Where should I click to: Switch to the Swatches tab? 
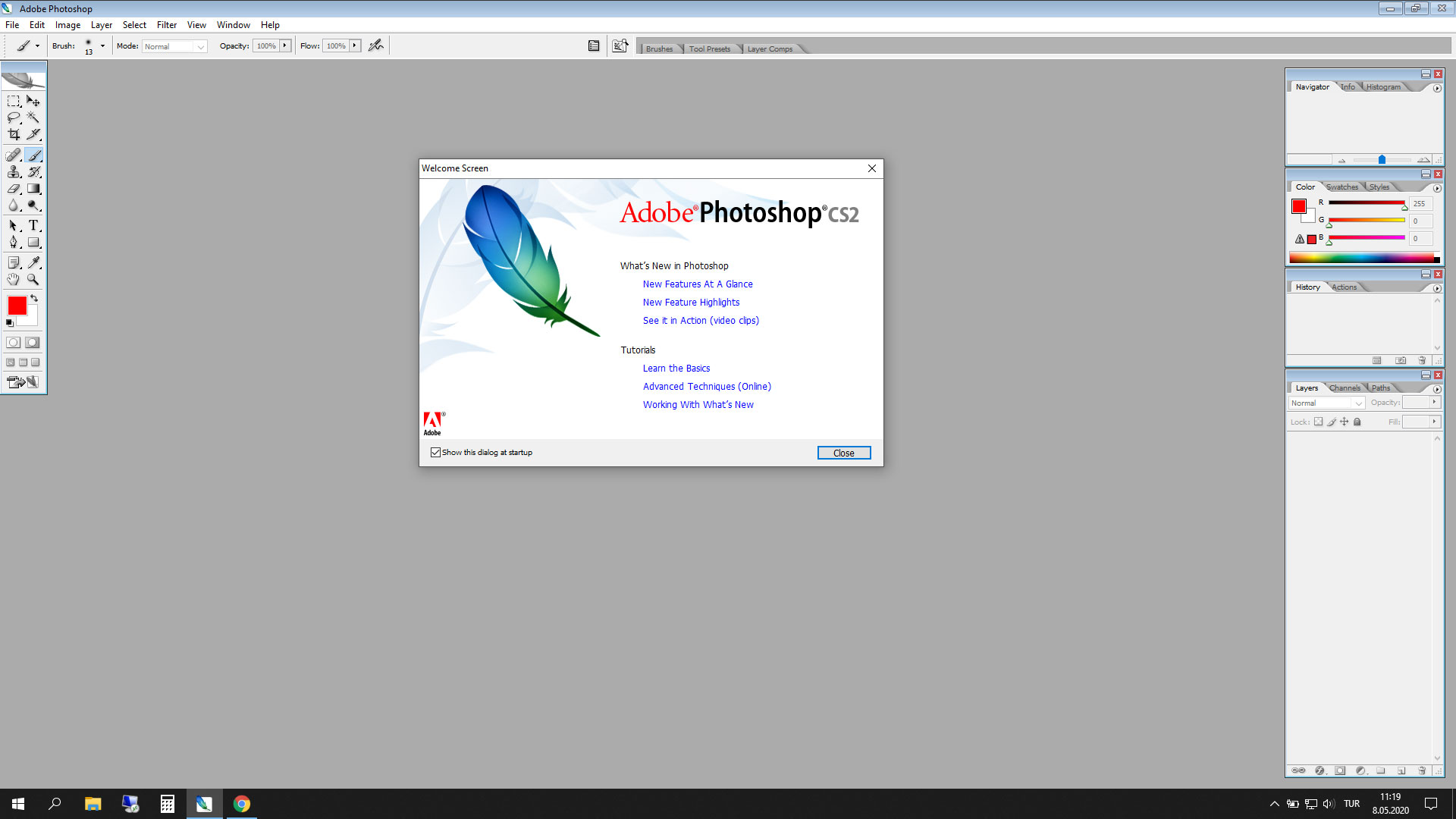click(1341, 187)
